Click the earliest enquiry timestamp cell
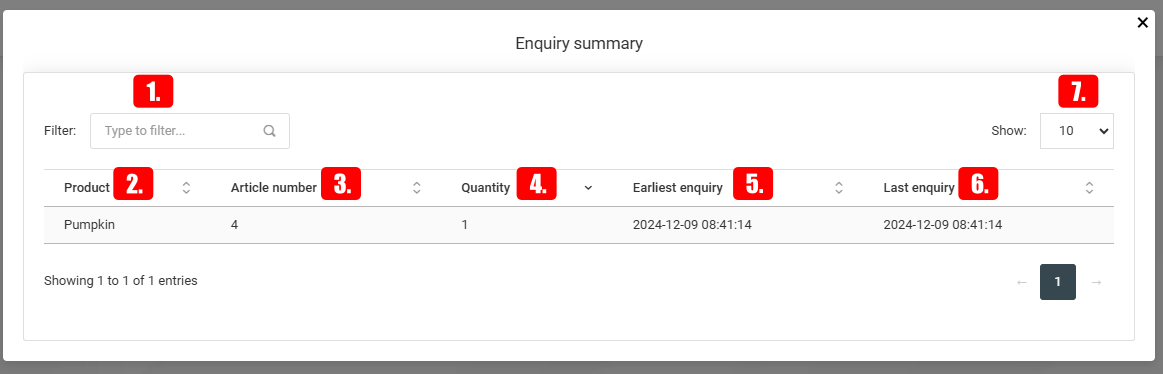Image resolution: width=1163 pixels, height=374 pixels. pyautogui.click(x=692, y=225)
